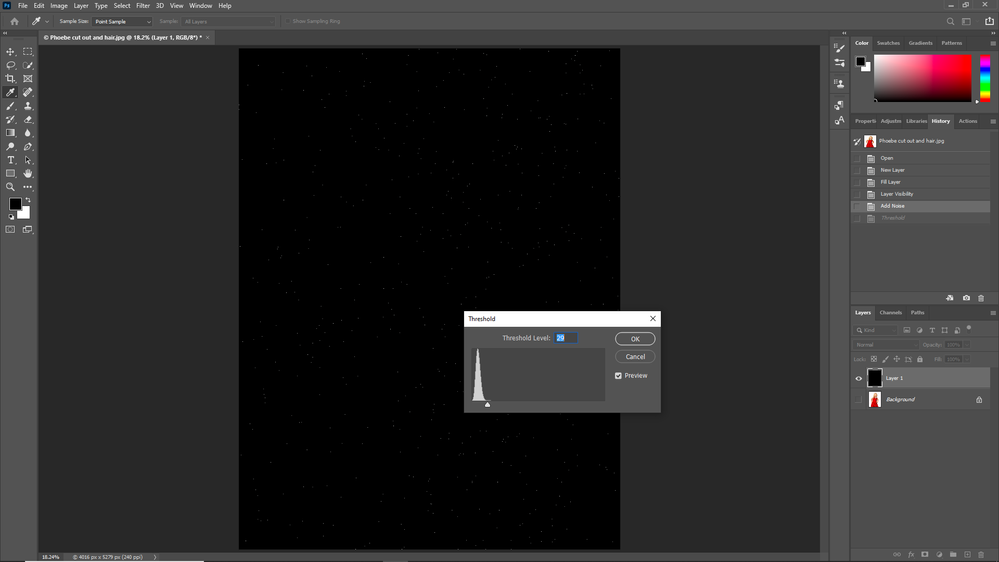Select the Hand tool
999x562 pixels.
pyautogui.click(x=27, y=173)
